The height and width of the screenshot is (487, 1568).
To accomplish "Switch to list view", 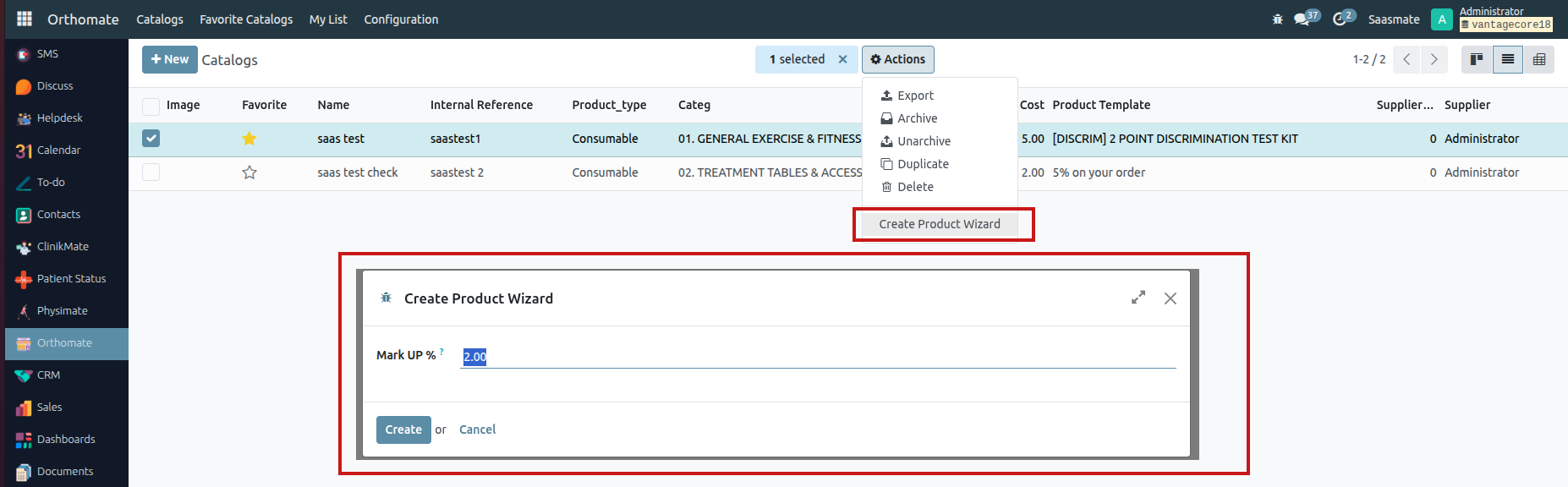I will click(x=1508, y=59).
